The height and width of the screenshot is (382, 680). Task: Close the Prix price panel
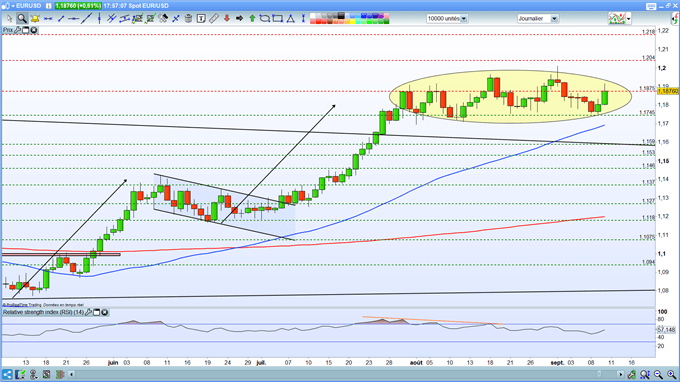tap(33, 30)
